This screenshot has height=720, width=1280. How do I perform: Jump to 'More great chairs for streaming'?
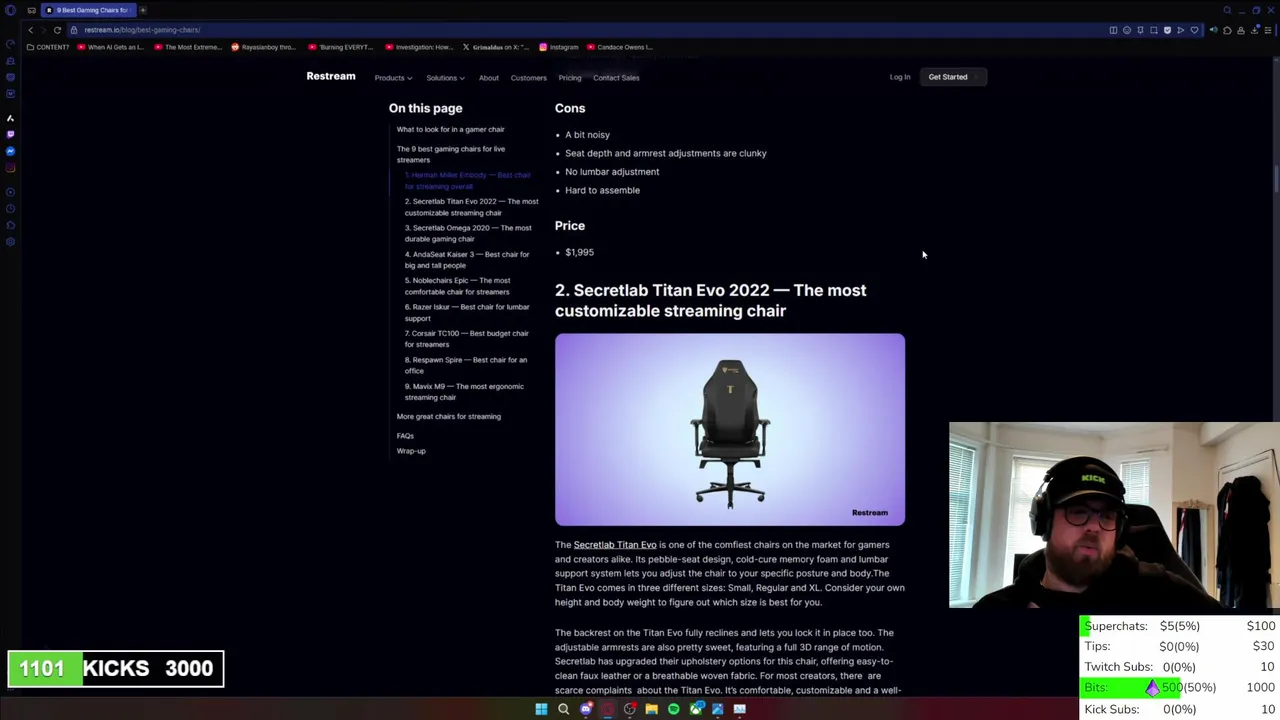pos(448,416)
